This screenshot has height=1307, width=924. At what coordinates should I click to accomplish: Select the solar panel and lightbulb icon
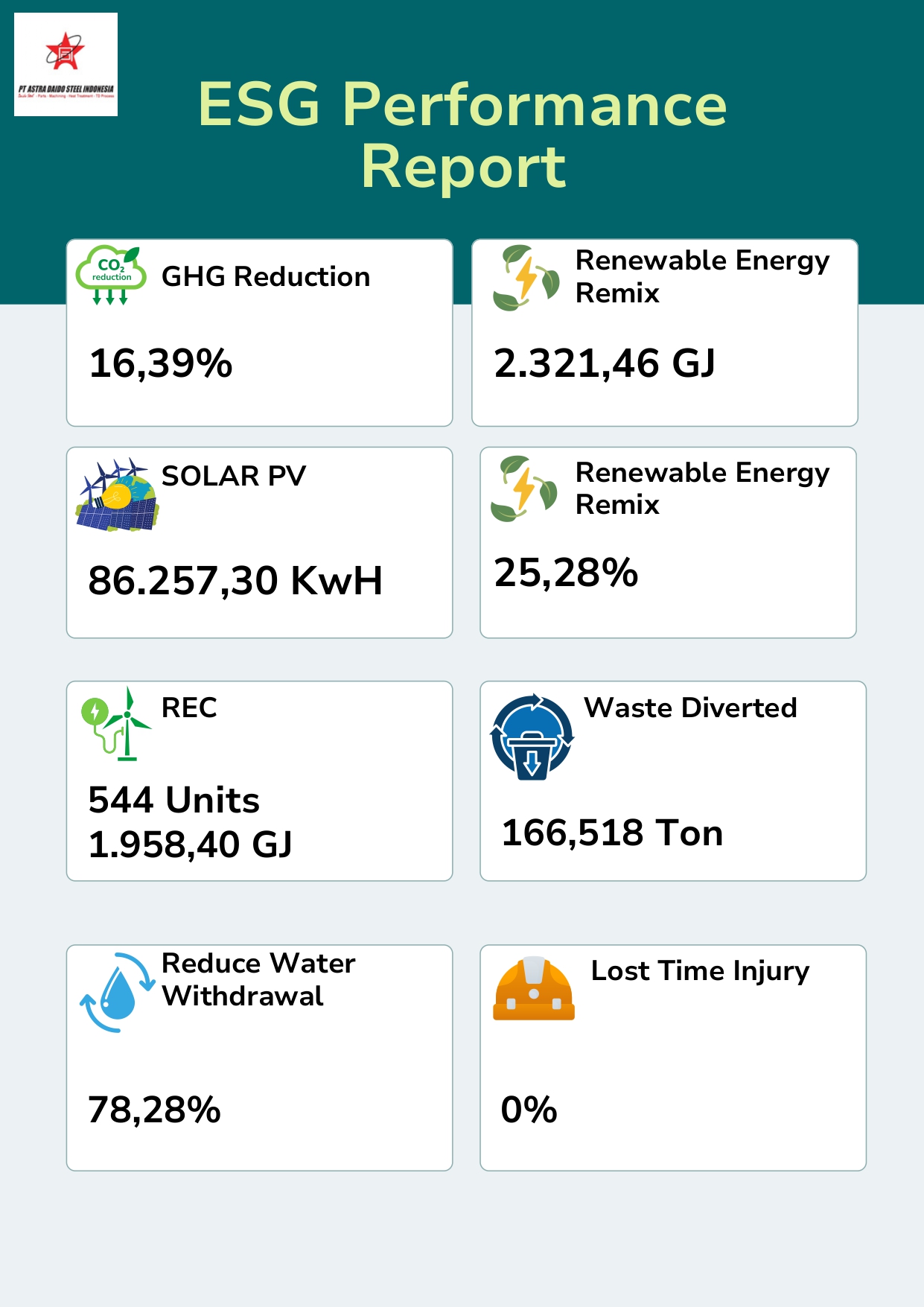(x=117, y=495)
